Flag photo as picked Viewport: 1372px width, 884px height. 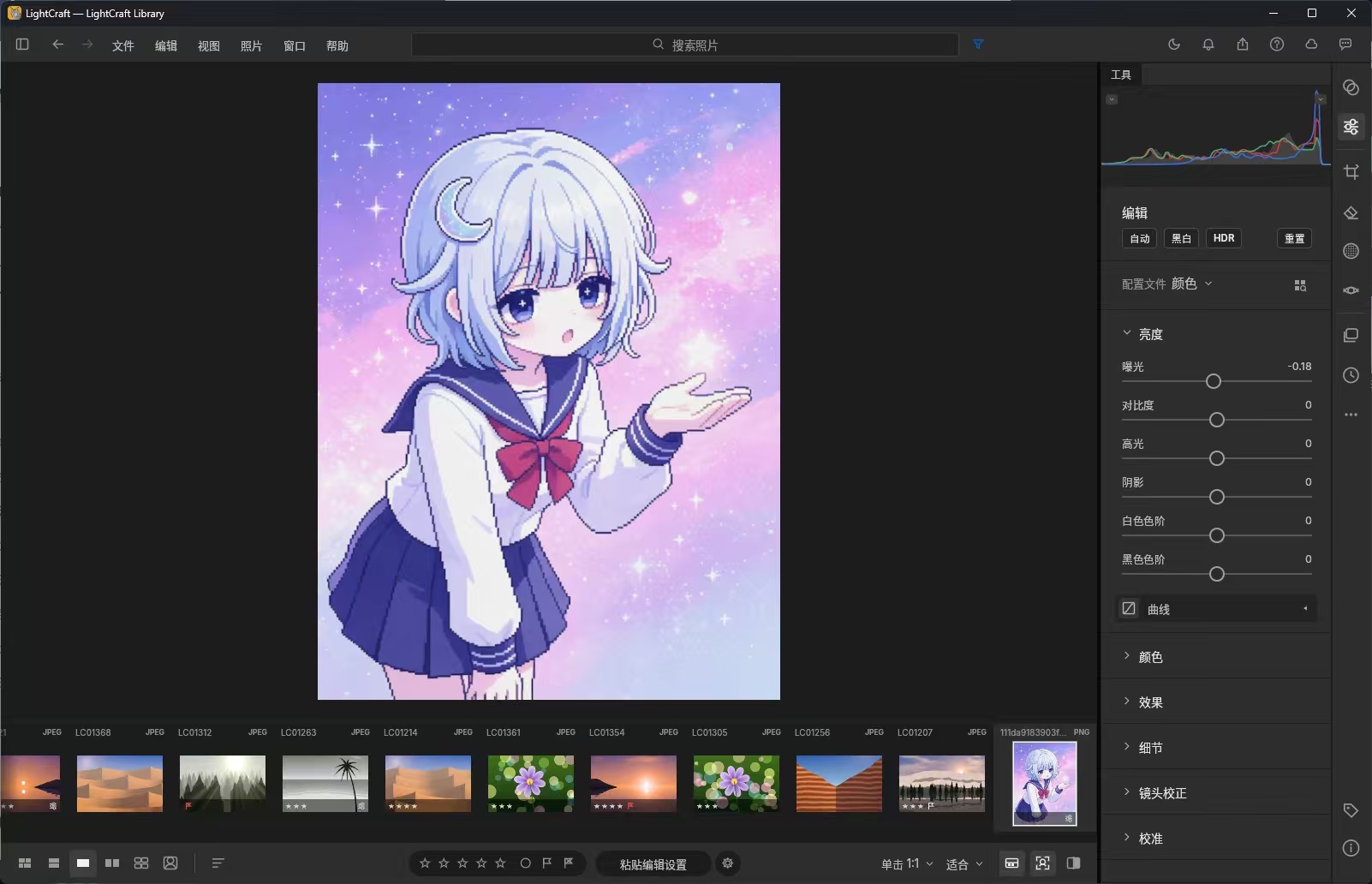(547, 863)
